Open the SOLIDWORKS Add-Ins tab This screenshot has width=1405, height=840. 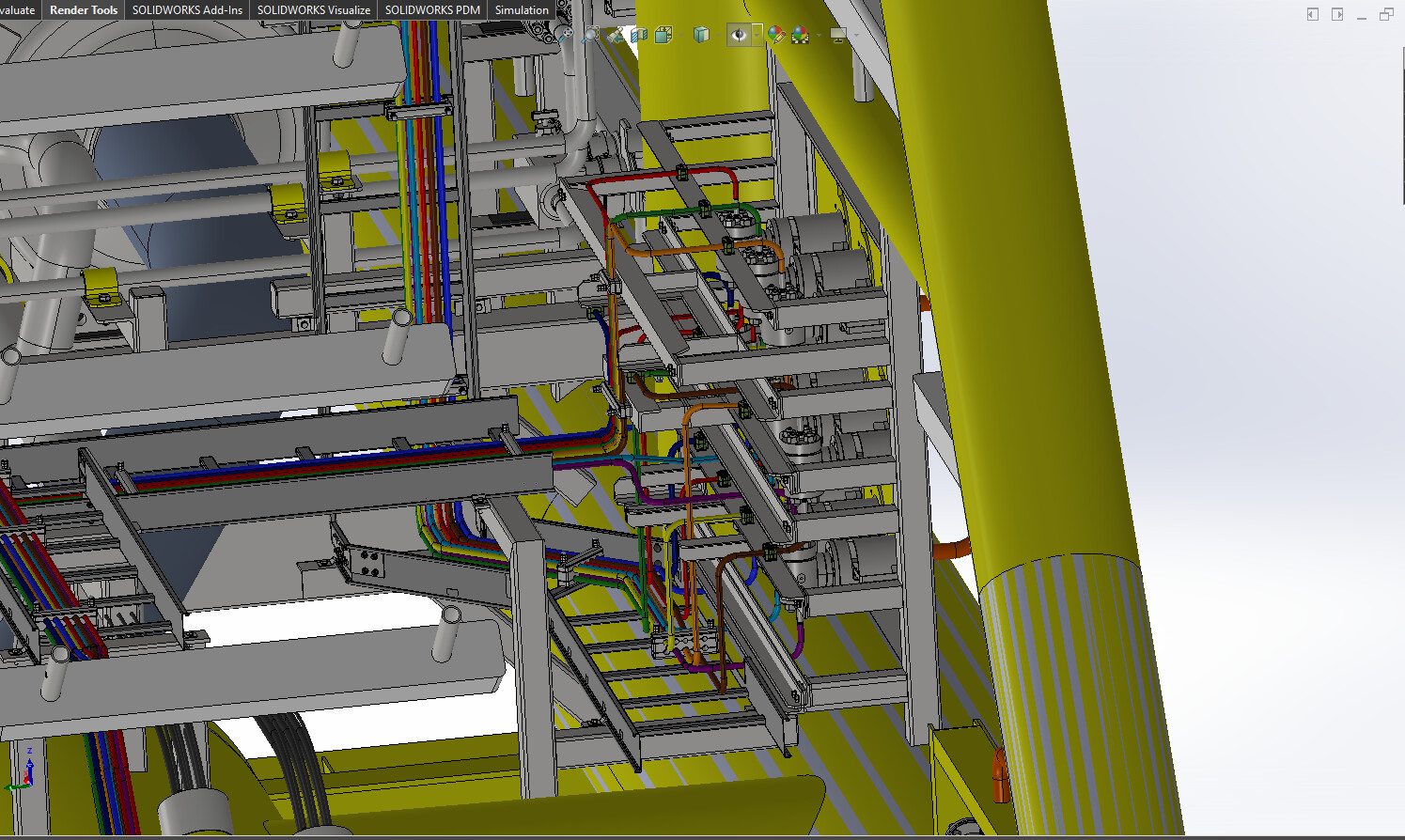(x=187, y=9)
